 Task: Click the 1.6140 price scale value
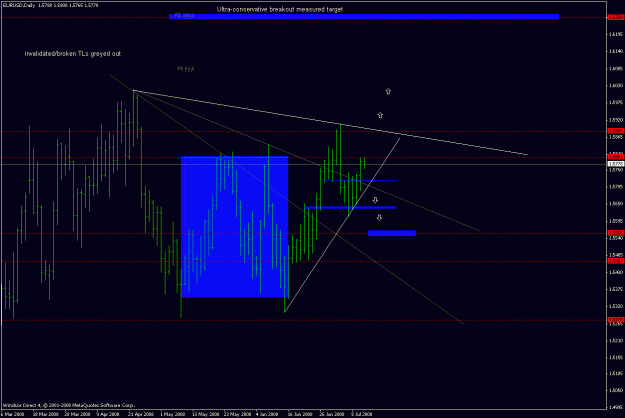click(x=616, y=51)
